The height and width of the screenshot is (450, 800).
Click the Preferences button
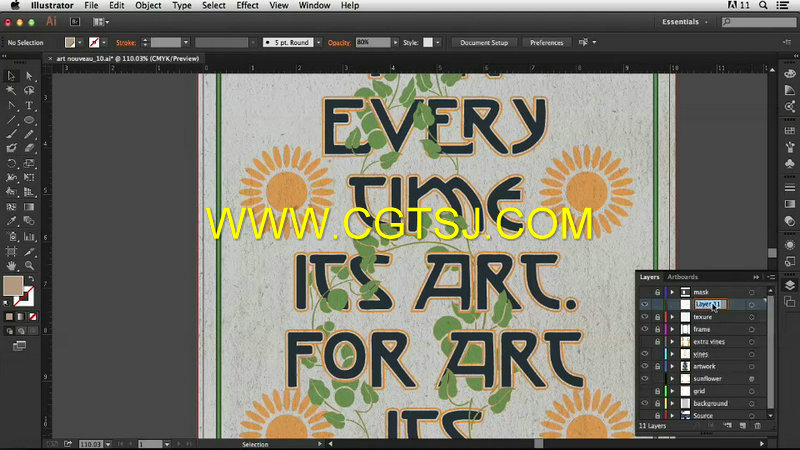546,42
